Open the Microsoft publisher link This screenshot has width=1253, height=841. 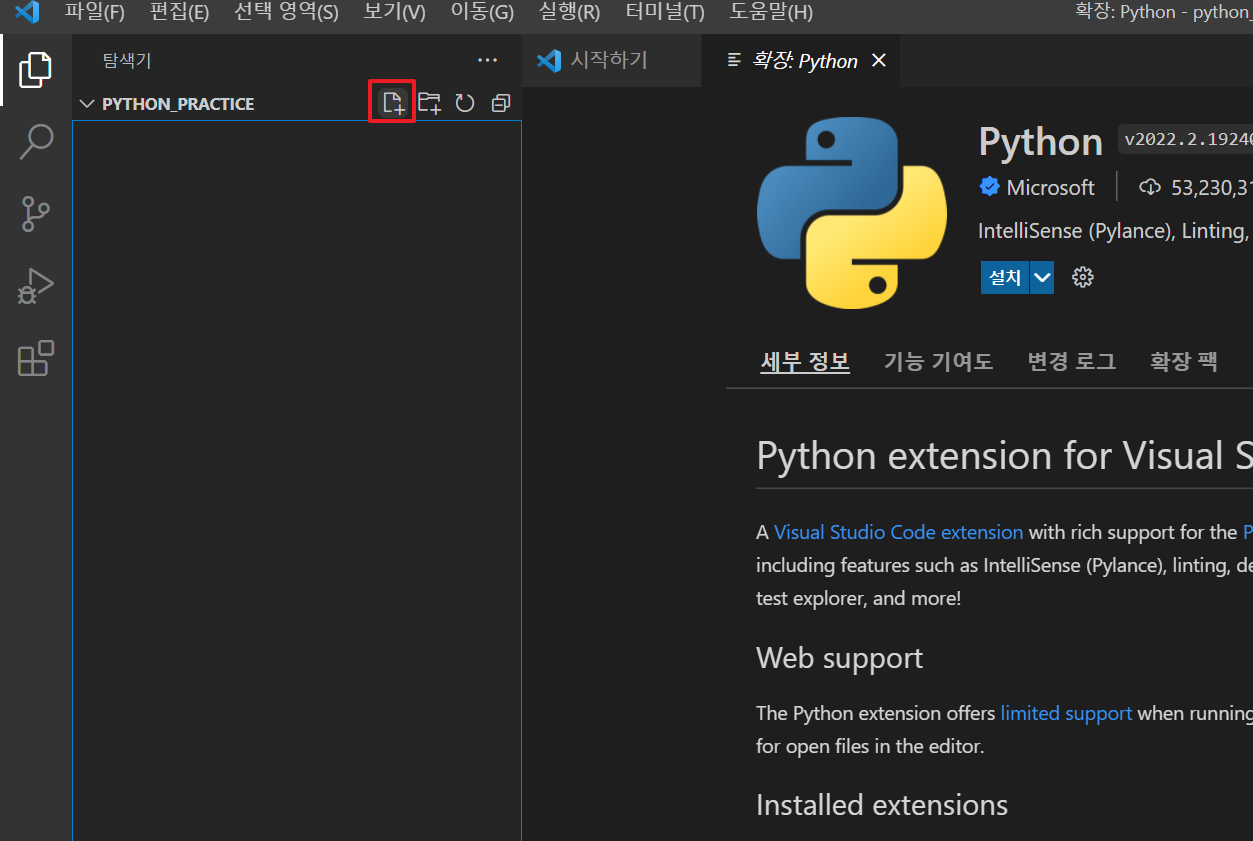point(1050,187)
